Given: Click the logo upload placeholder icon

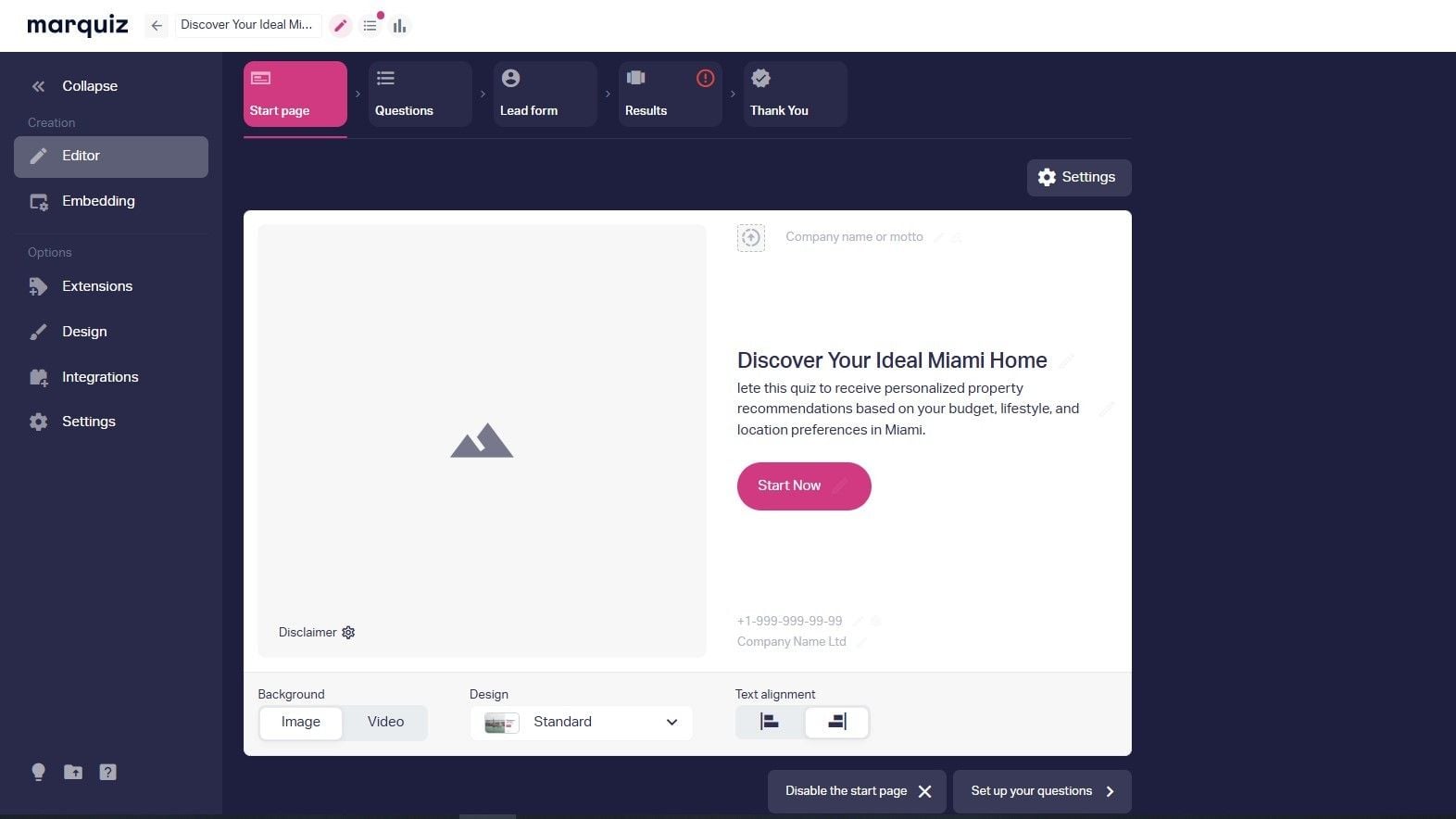Looking at the screenshot, I should coord(751,237).
